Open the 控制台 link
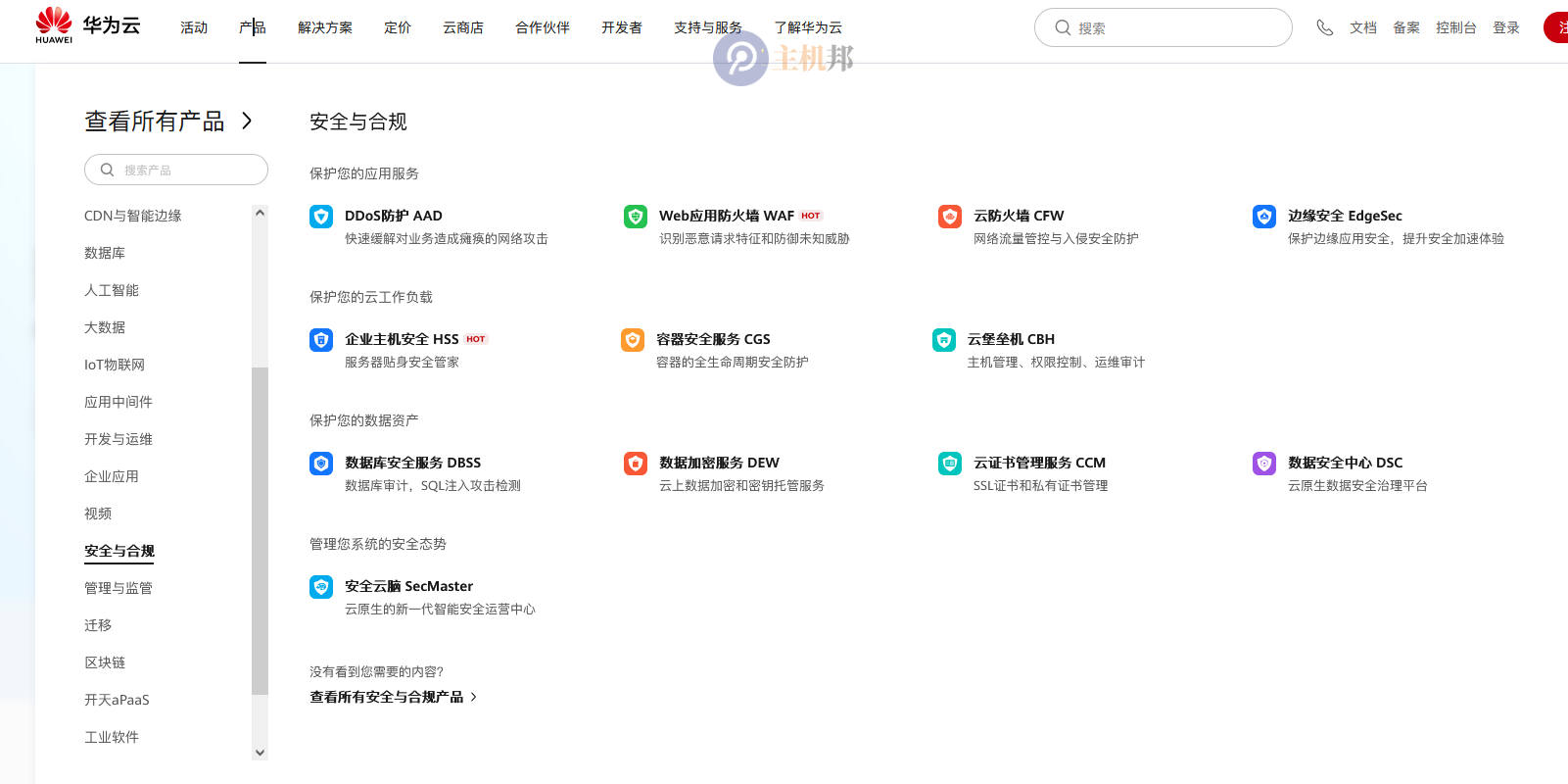The height and width of the screenshot is (784, 1568). coord(1456,27)
